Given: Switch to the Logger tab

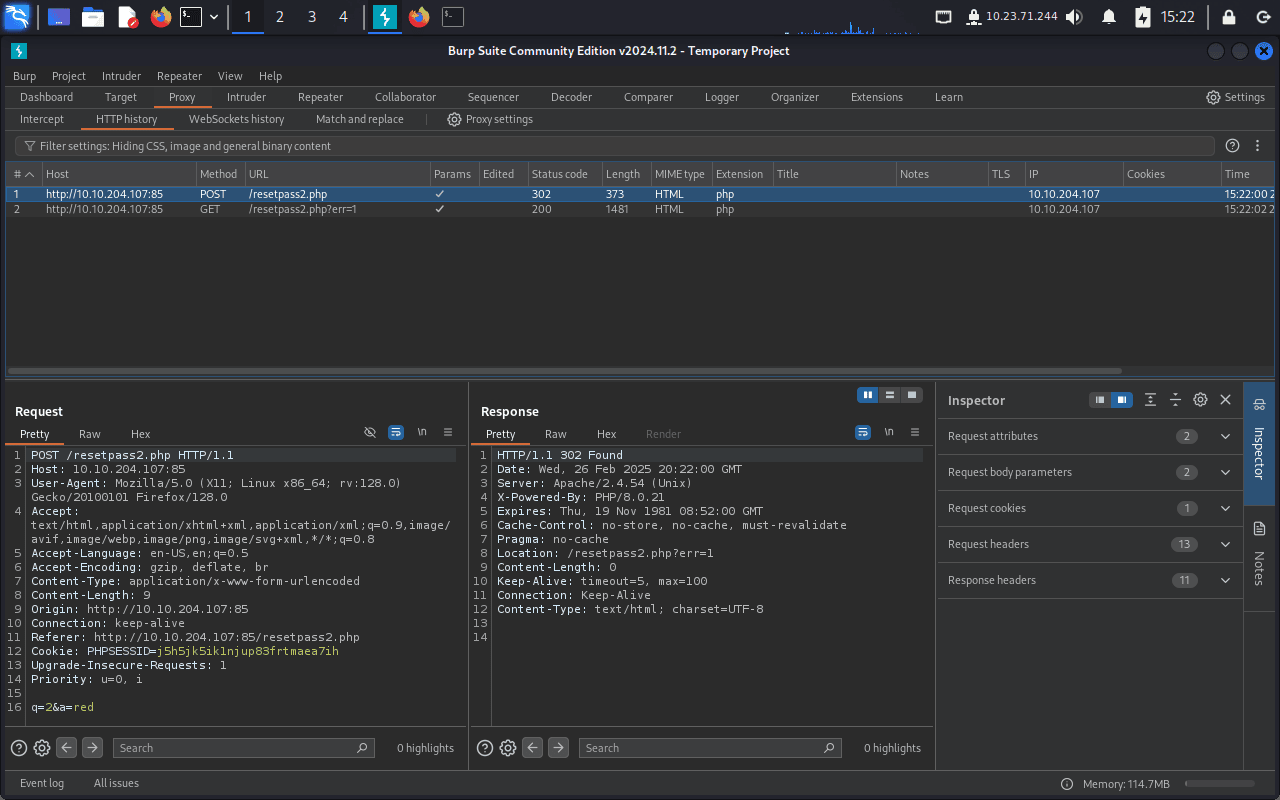Looking at the screenshot, I should 722,97.
